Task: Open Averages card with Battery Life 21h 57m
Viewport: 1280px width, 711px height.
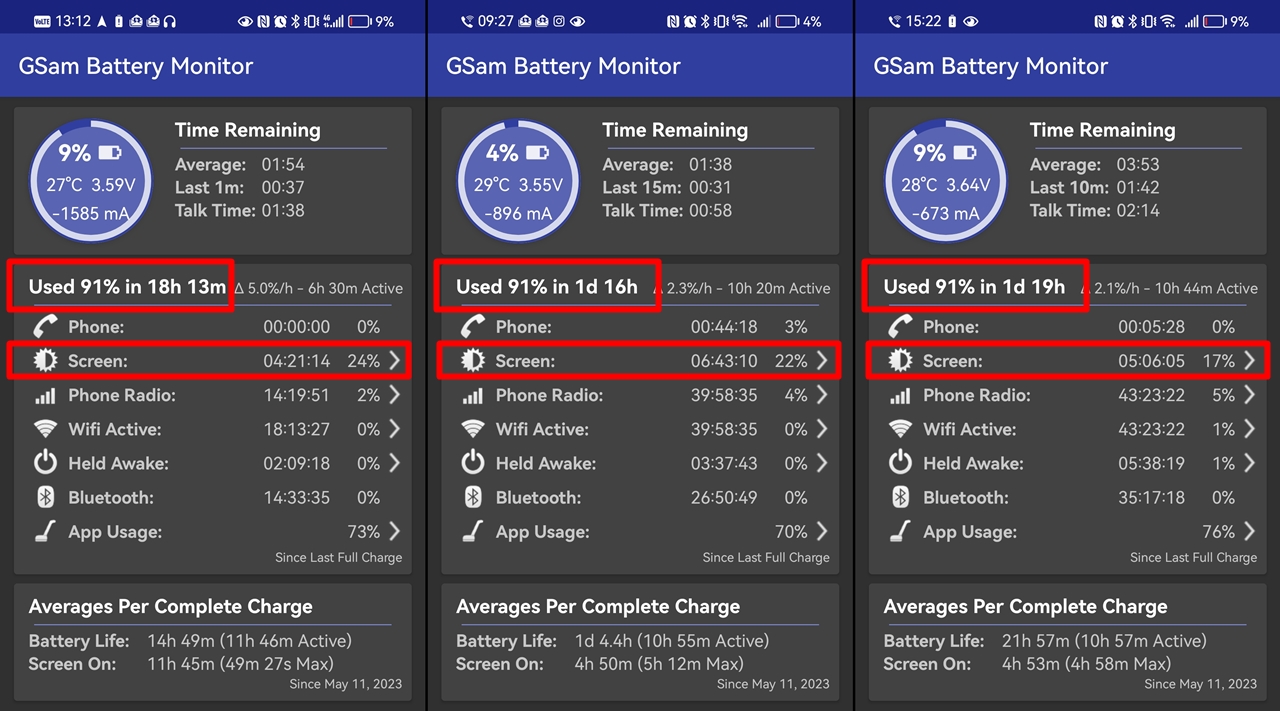Action: [x=1067, y=640]
